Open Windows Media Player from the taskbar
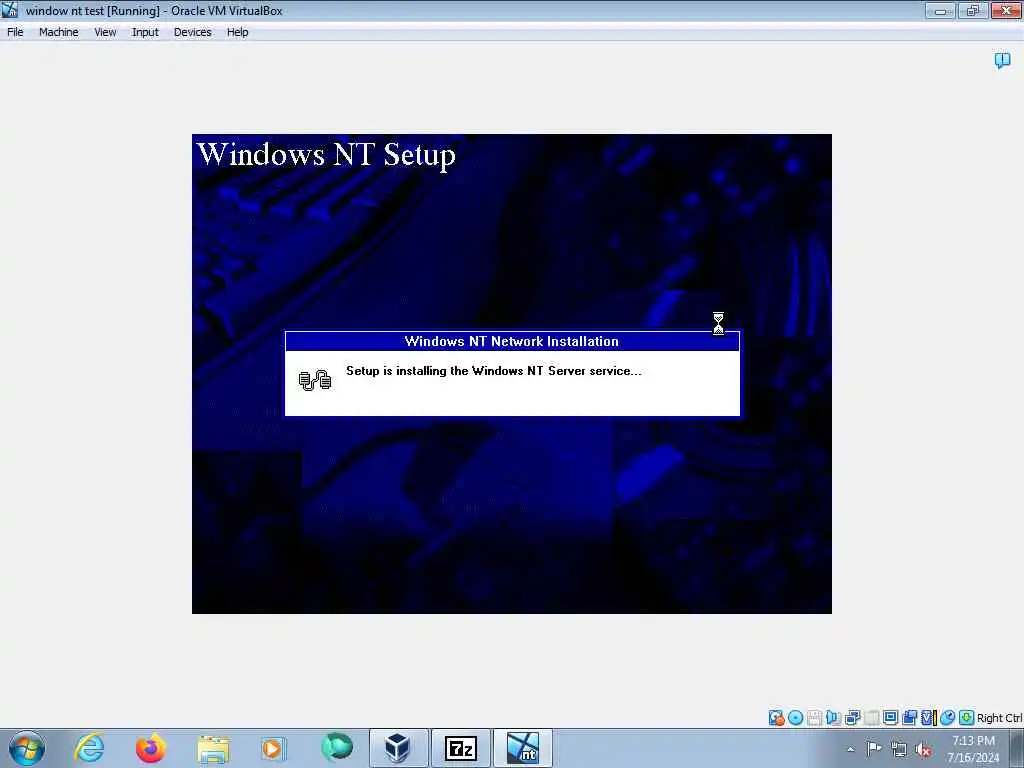The image size is (1024, 768). [273, 748]
